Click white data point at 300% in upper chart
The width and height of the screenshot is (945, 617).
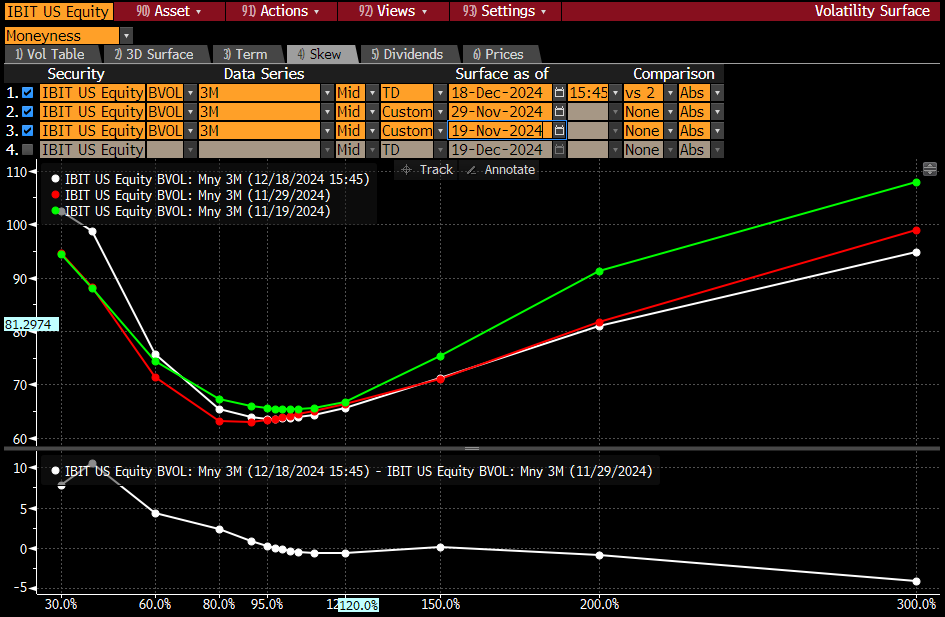(917, 252)
